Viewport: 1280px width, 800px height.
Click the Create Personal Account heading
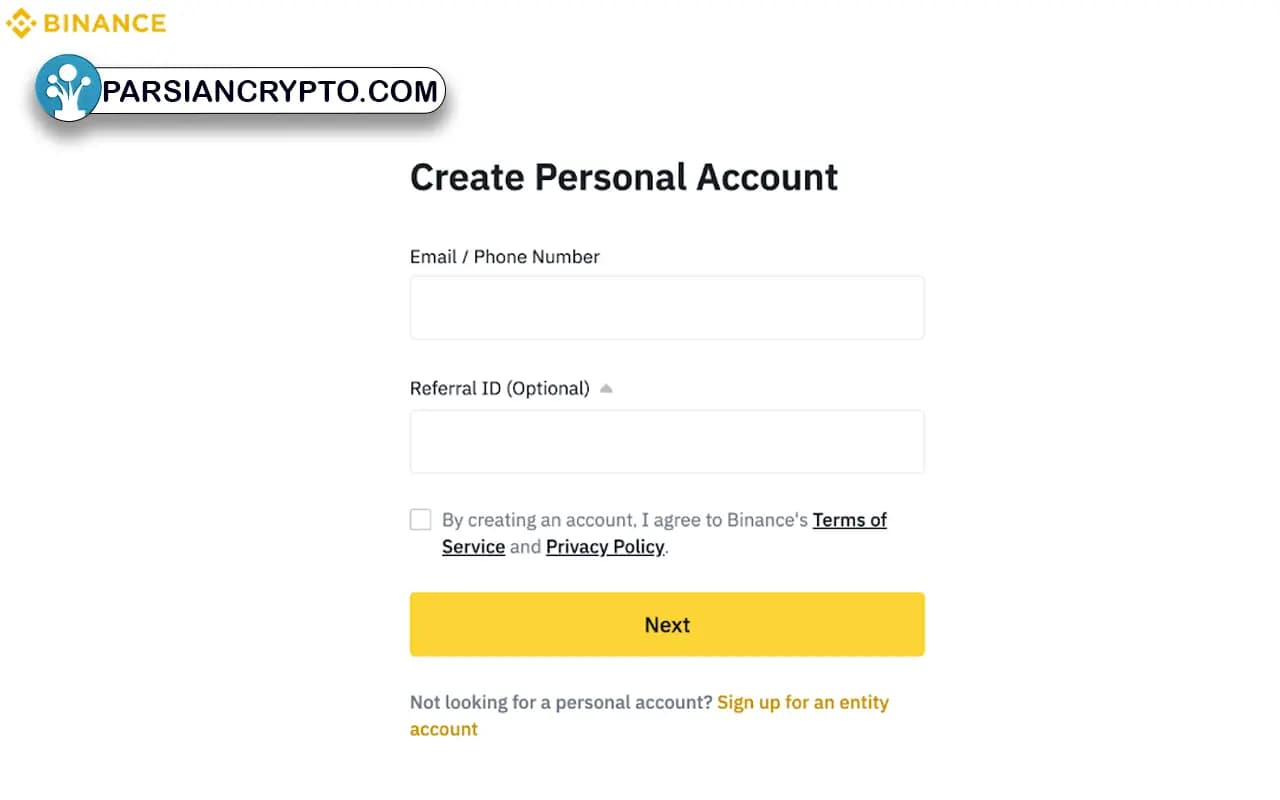pos(624,177)
